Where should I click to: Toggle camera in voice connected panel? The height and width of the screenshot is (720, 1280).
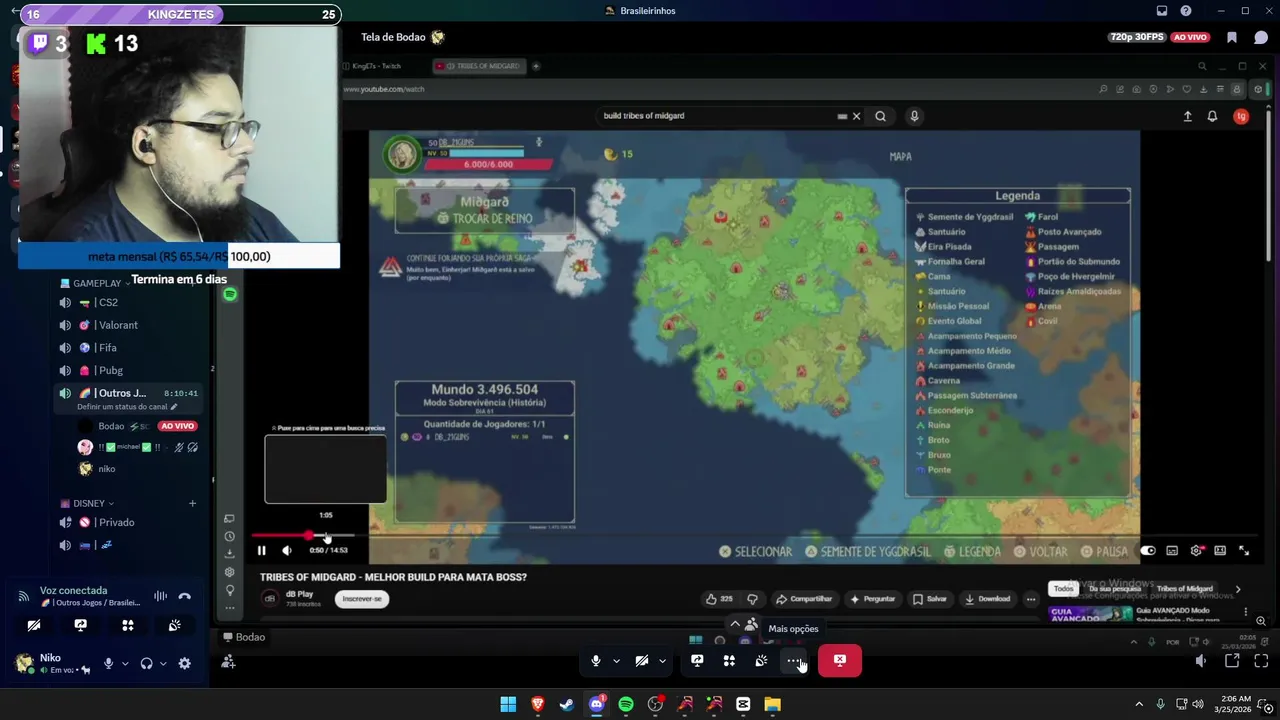pyautogui.click(x=34, y=625)
